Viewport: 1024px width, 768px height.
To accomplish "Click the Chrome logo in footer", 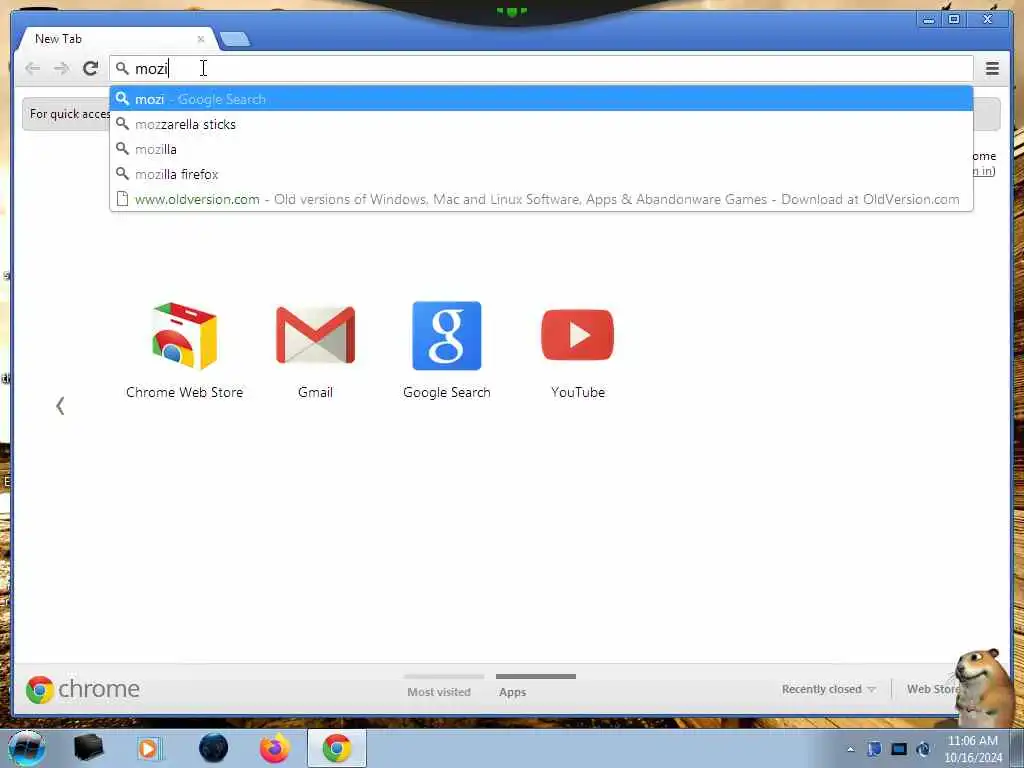I will pos(82,690).
